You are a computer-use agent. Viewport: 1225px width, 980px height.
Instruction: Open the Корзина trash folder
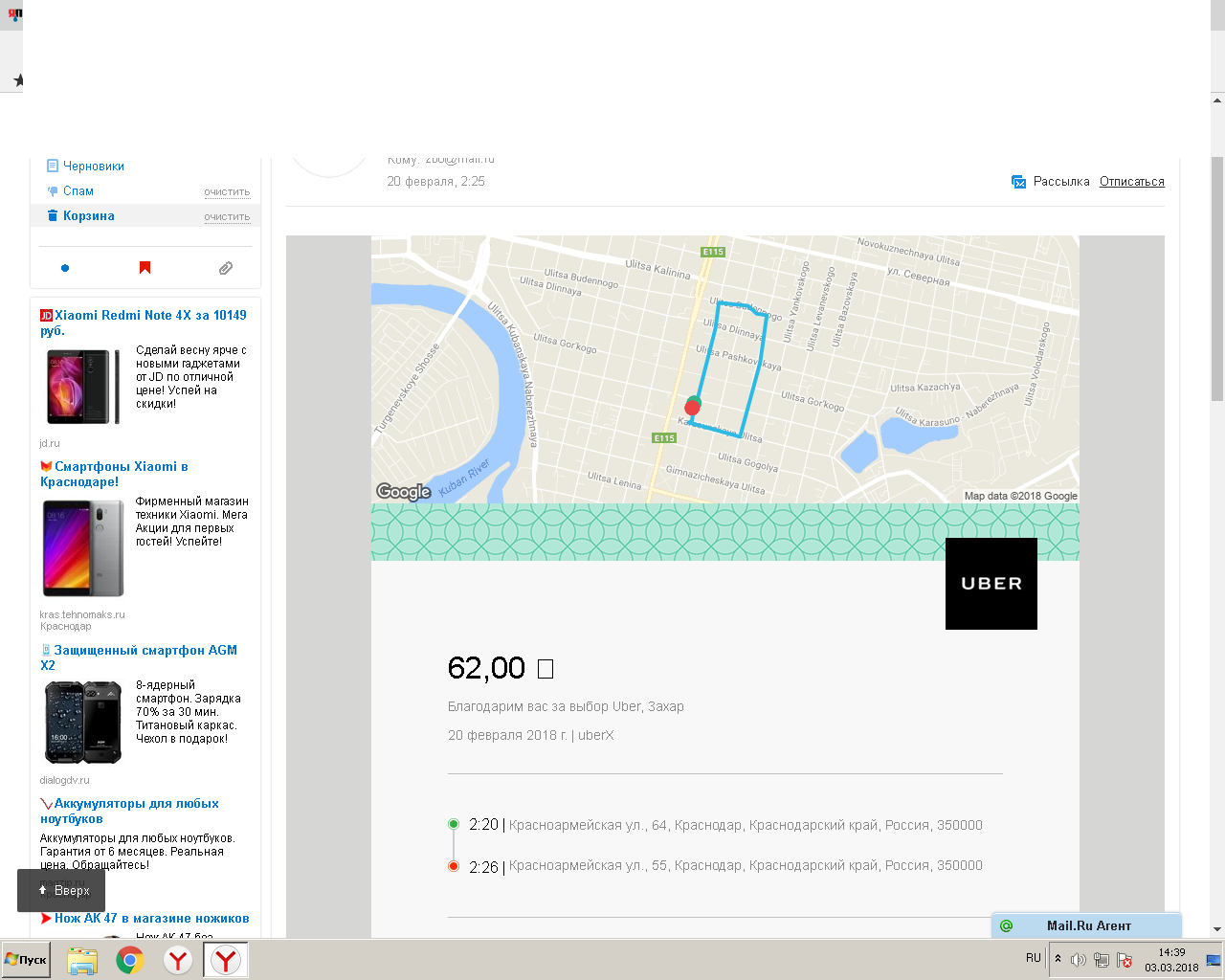[x=89, y=215]
